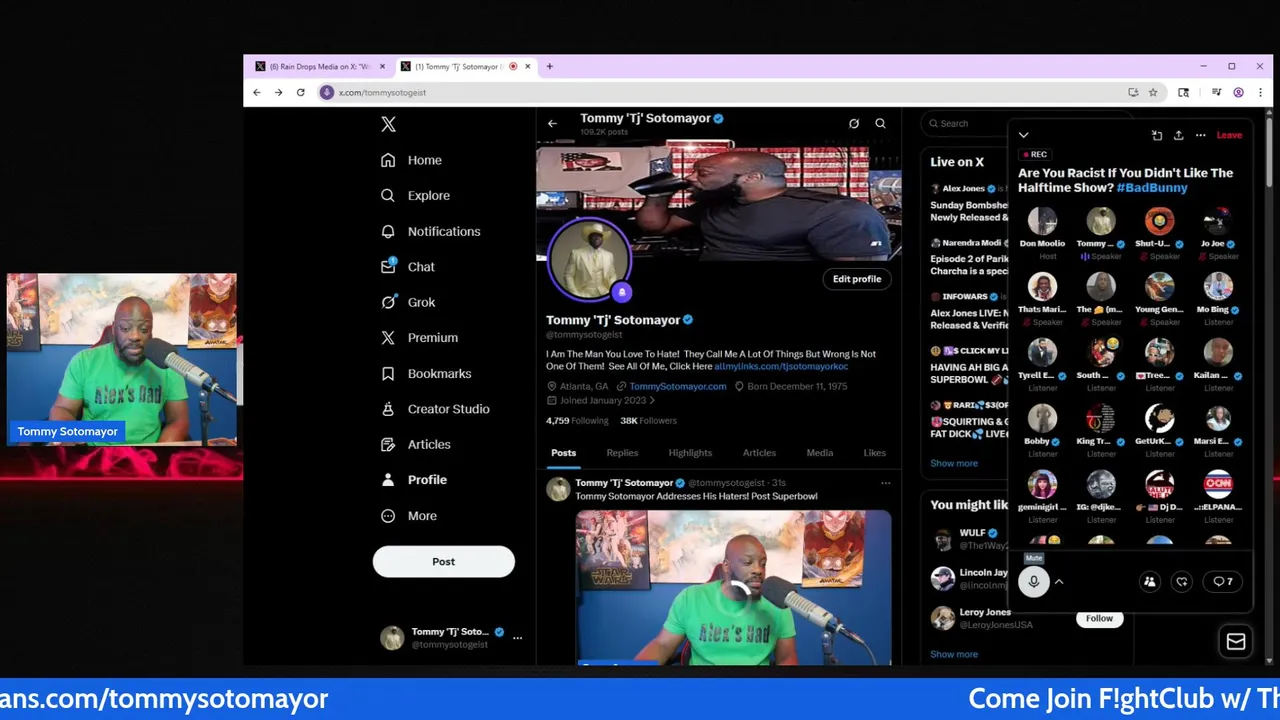
Task: Click the install app icon in the address bar
Action: click(x=1133, y=92)
